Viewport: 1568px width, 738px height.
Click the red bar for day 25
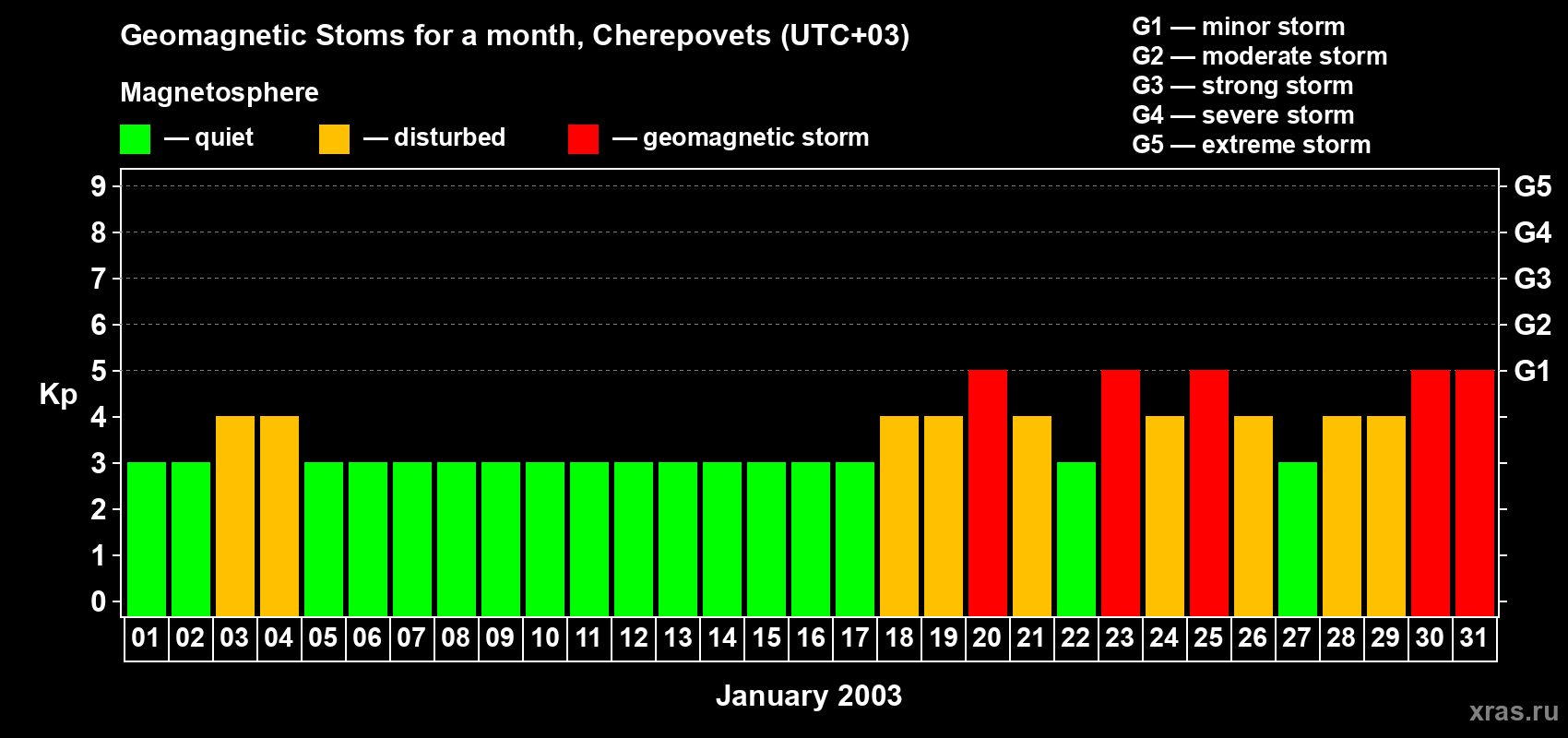(x=1209, y=493)
